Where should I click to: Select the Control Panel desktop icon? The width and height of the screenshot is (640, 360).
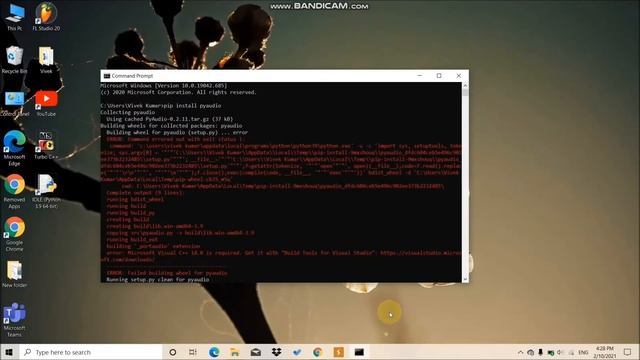[14, 103]
